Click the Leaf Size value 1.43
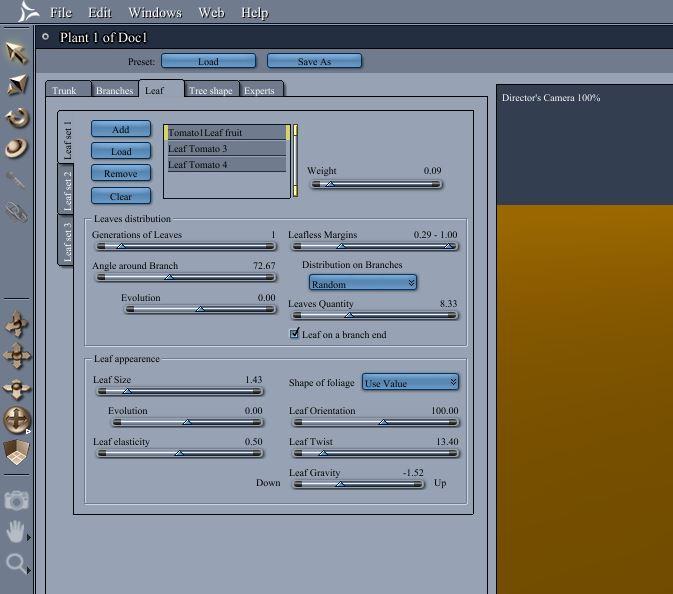 253,379
